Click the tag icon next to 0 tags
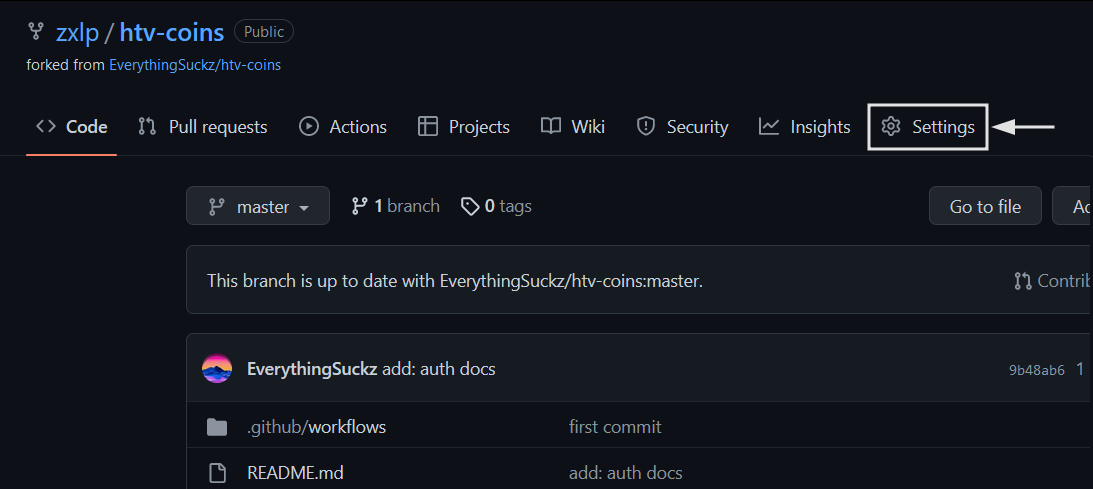Screen dimensions: 1093x489 click(471, 206)
